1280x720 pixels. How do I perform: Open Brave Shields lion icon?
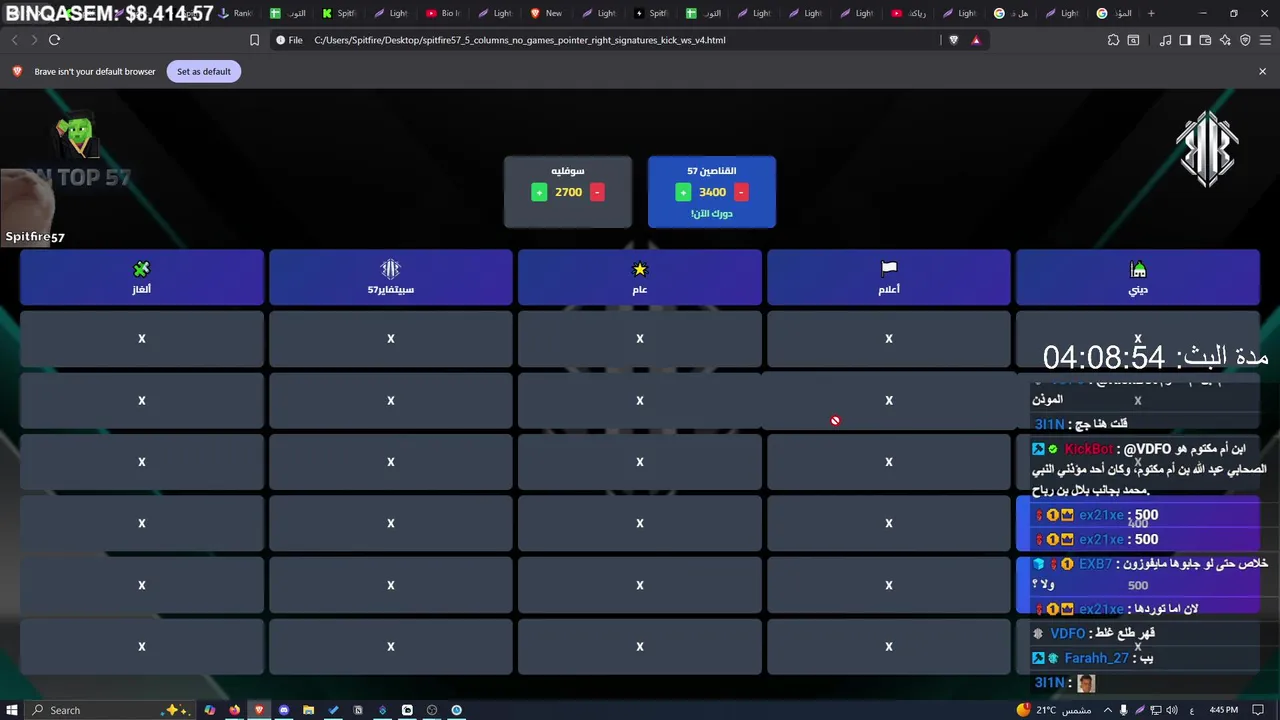pyautogui.click(x=953, y=40)
